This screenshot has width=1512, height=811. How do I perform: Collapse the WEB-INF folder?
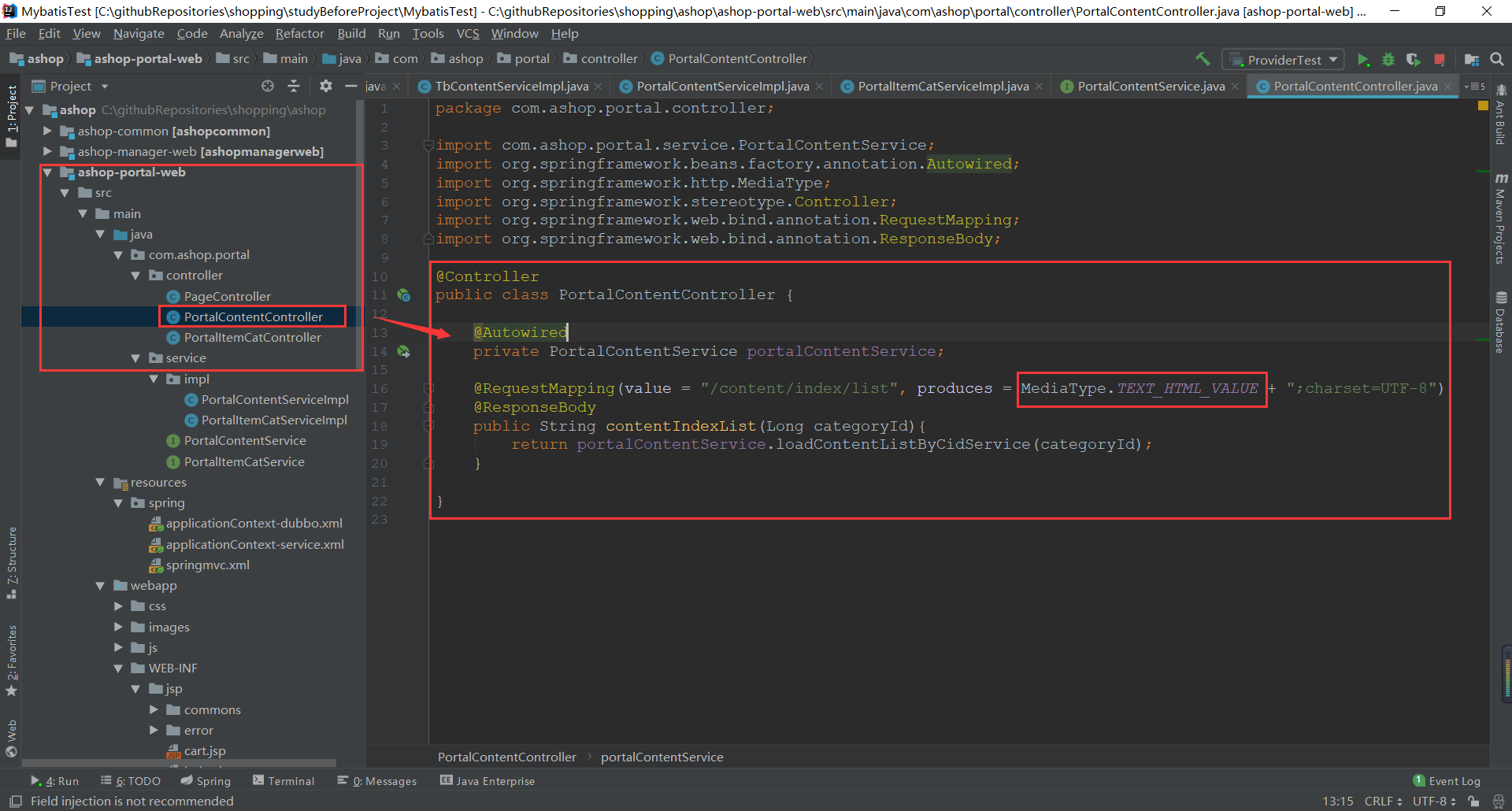(118, 668)
